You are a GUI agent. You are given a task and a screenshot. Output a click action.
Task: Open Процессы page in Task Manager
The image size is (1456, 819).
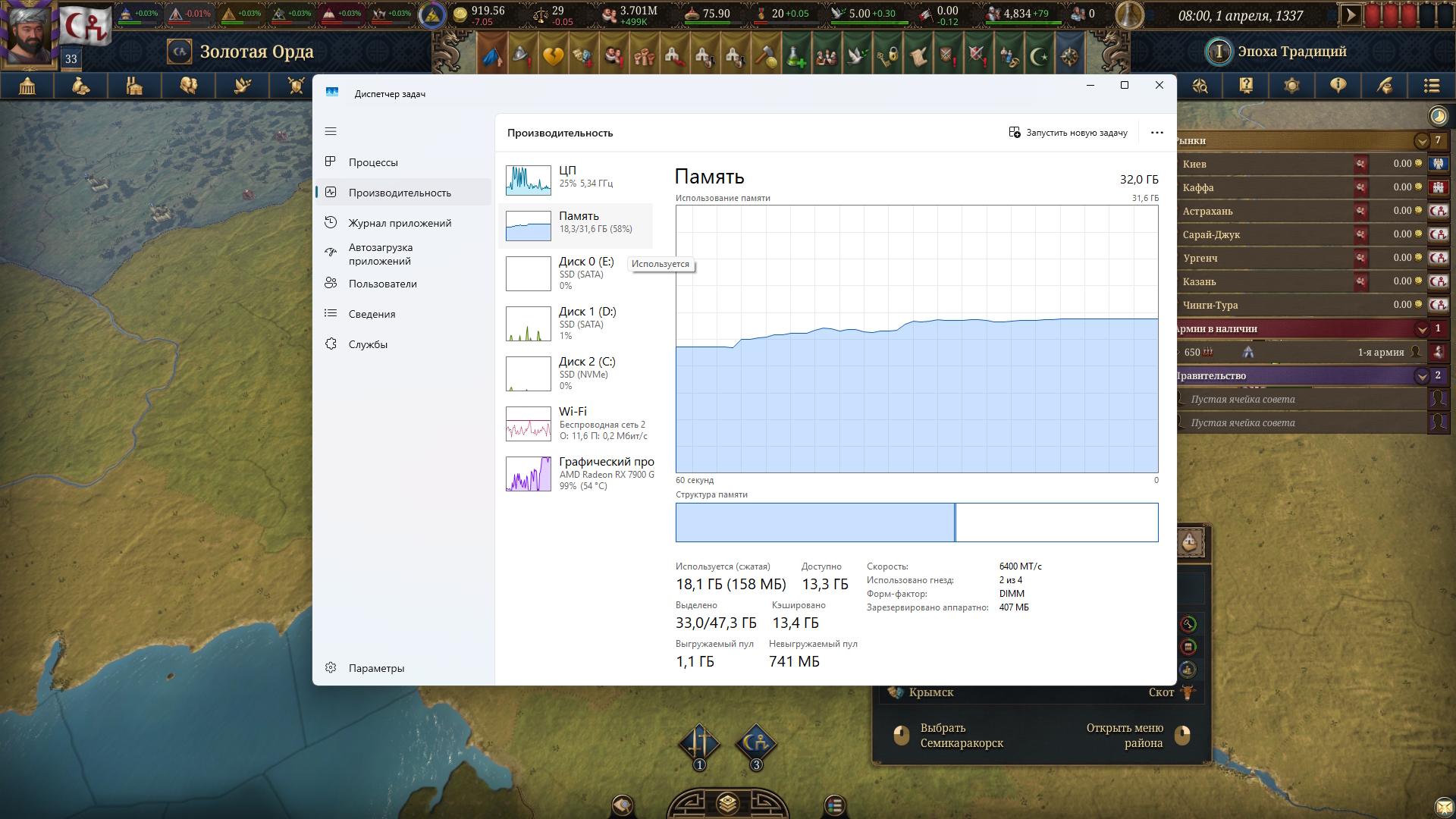click(x=403, y=162)
